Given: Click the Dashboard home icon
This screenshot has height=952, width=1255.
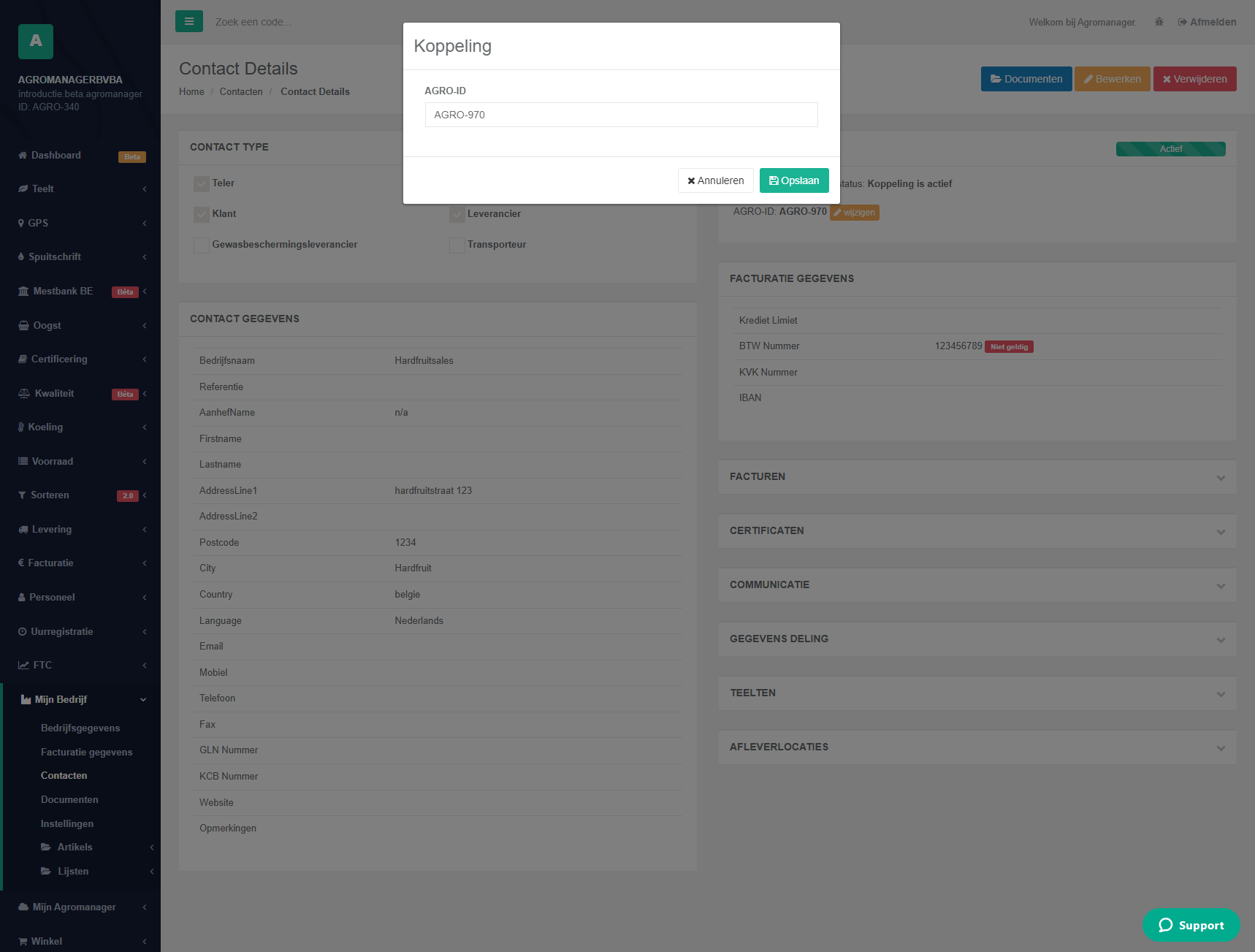Looking at the screenshot, I should [x=23, y=155].
